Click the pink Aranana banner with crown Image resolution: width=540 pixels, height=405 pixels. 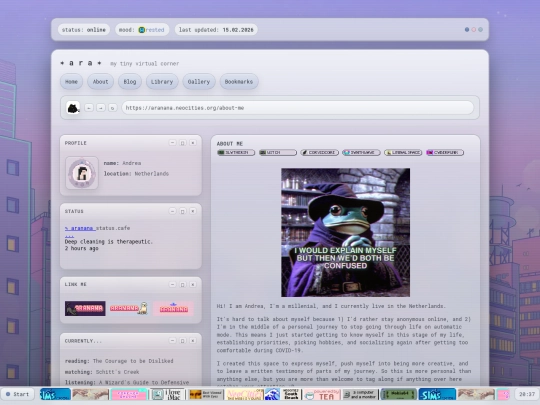click(173, 309)
